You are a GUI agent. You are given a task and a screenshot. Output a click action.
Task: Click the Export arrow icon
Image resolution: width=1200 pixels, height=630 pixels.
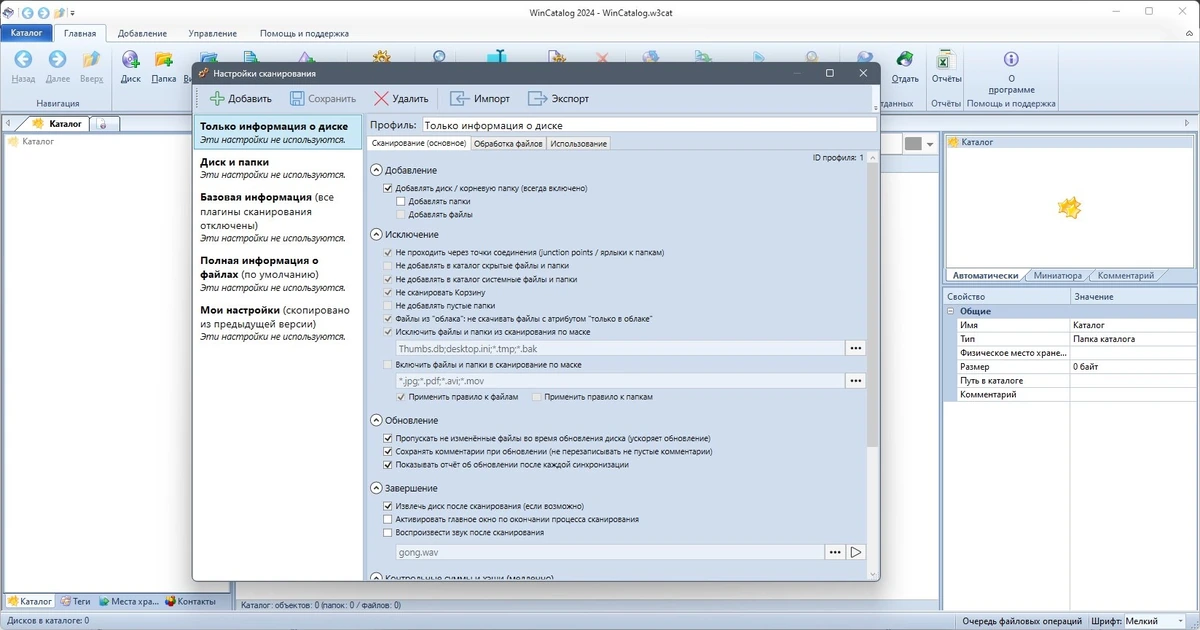538,99
